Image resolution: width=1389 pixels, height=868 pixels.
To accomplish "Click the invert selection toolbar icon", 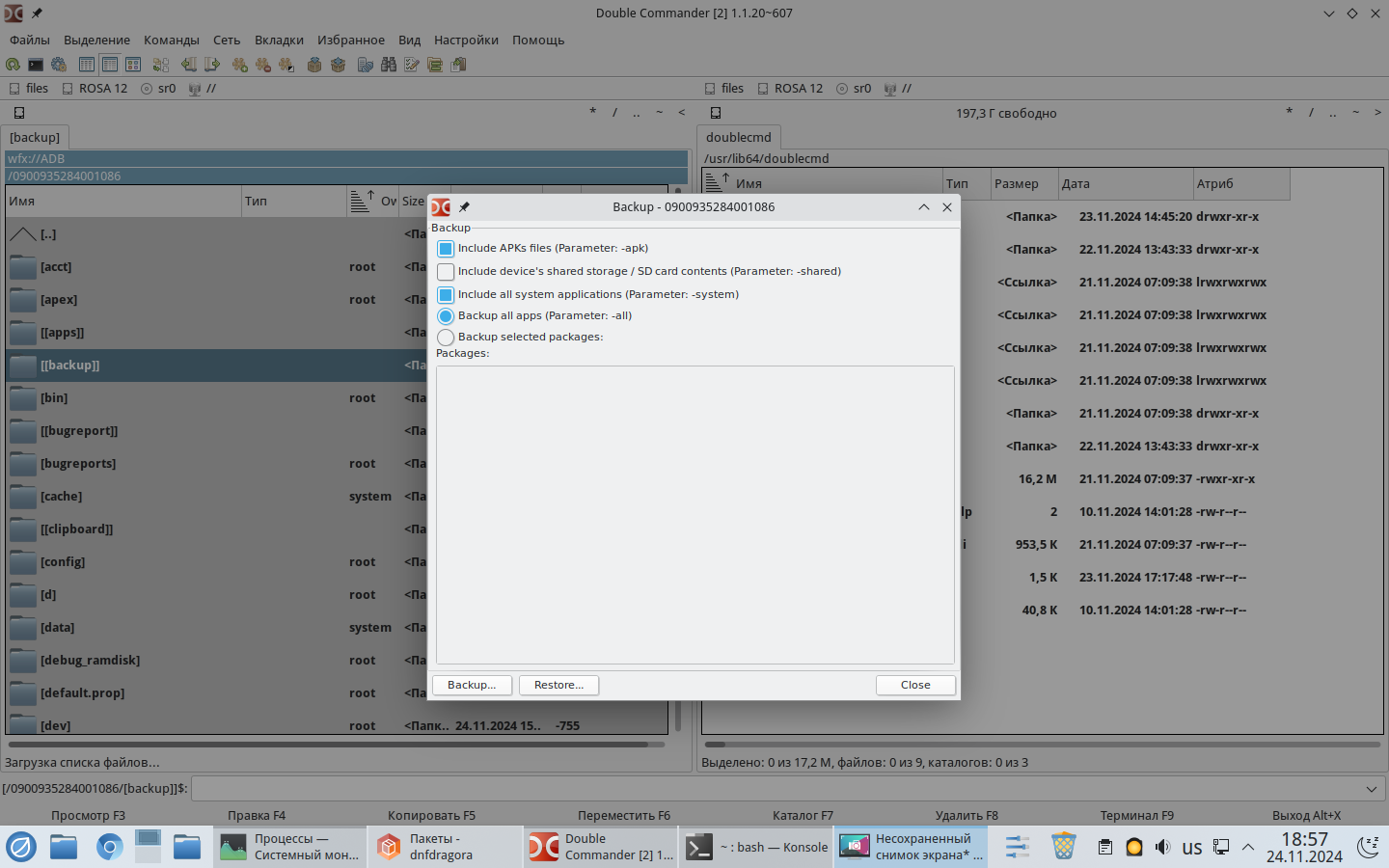I will [286, 65].
